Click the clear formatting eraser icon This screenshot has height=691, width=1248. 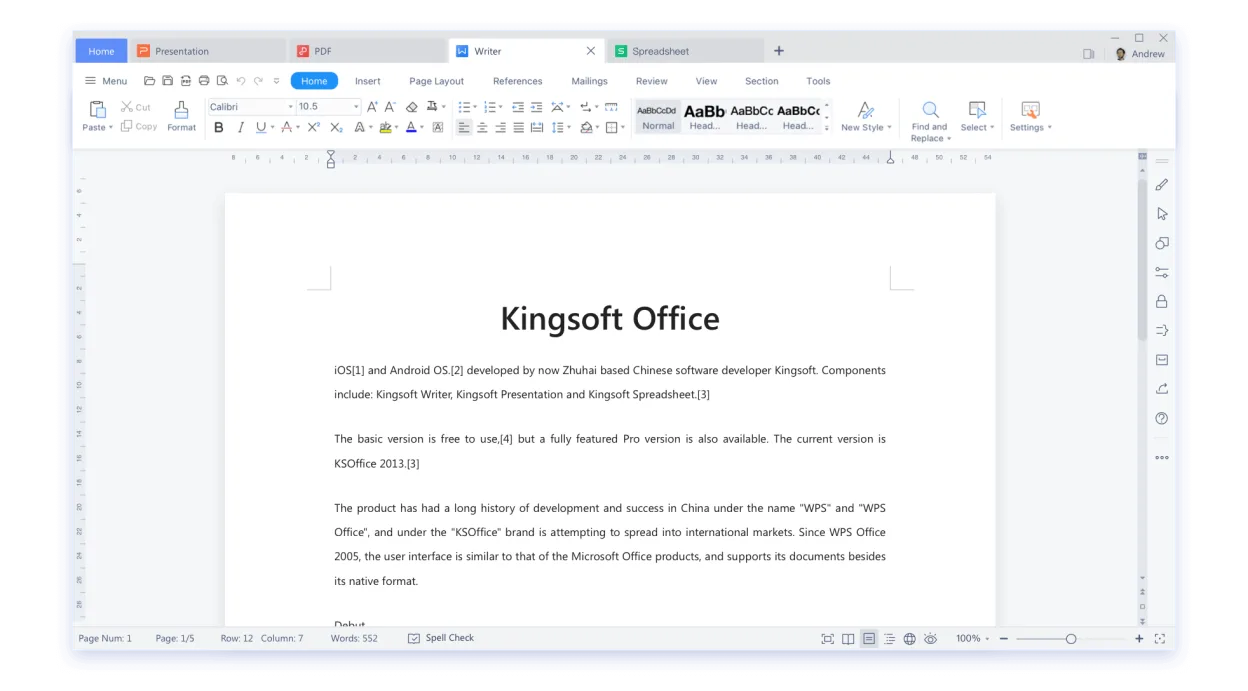coord(412,107)
